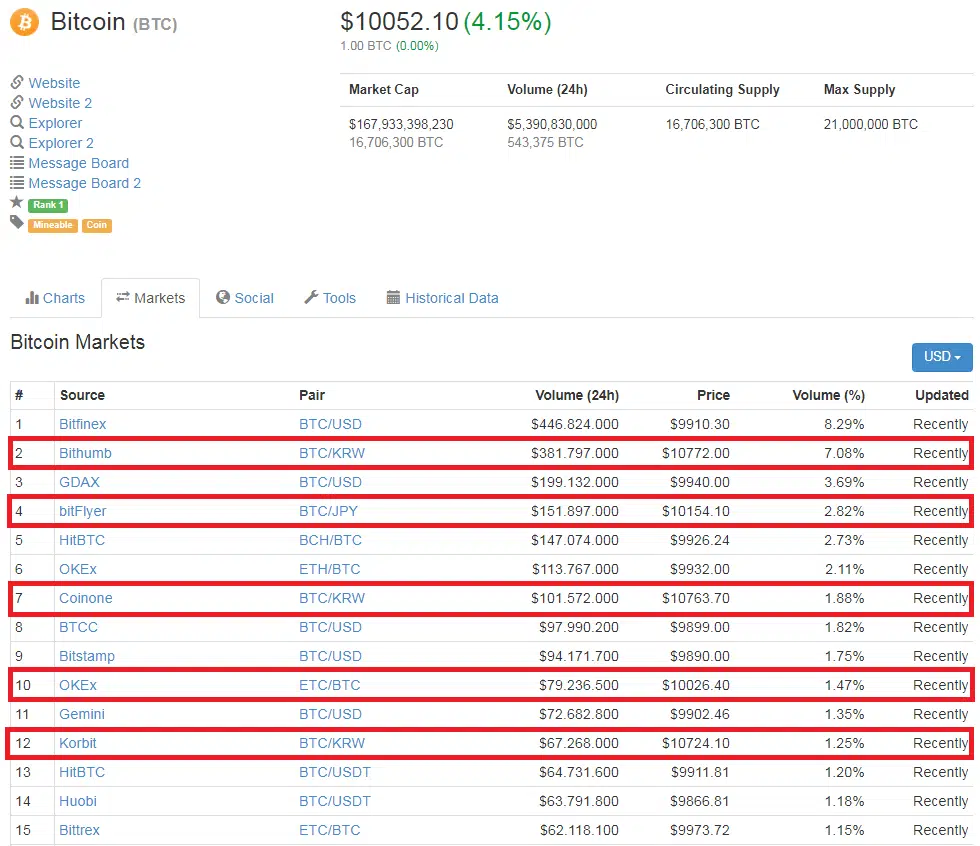
Task: Open the Explorer link
Action: (x=56, y=123)
